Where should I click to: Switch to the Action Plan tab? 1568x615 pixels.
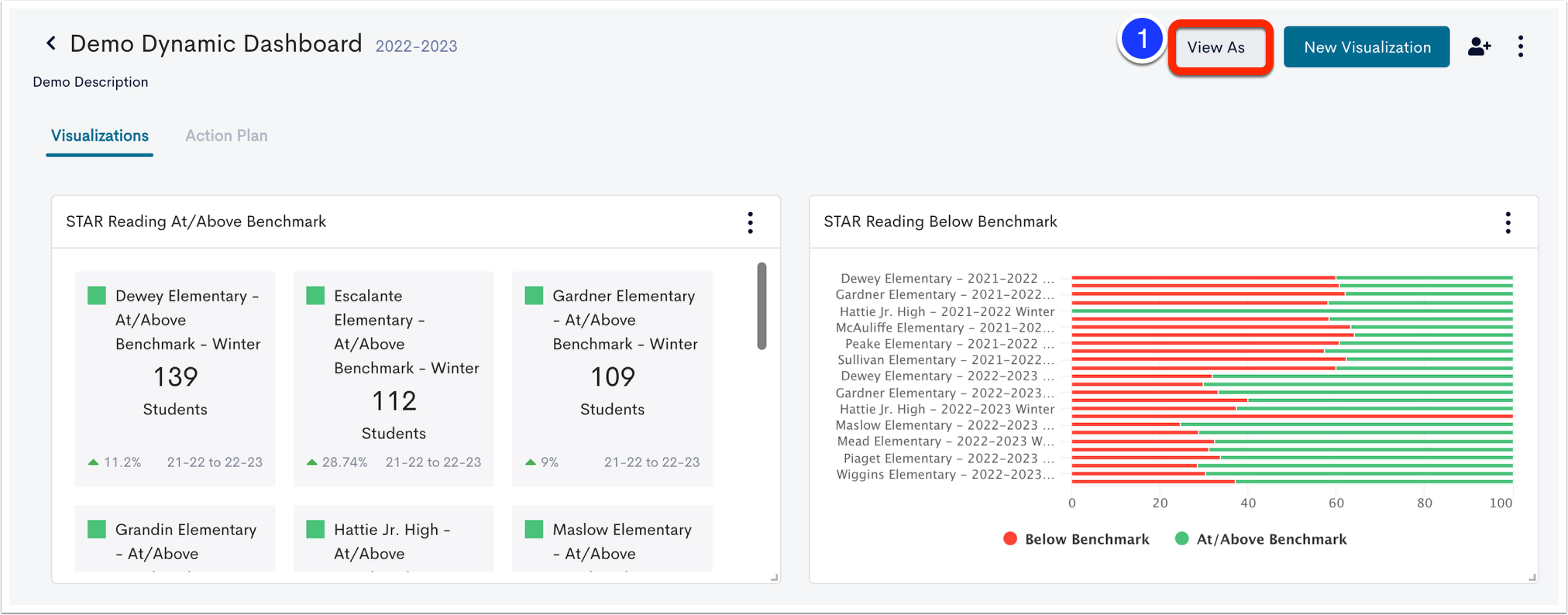226,136
